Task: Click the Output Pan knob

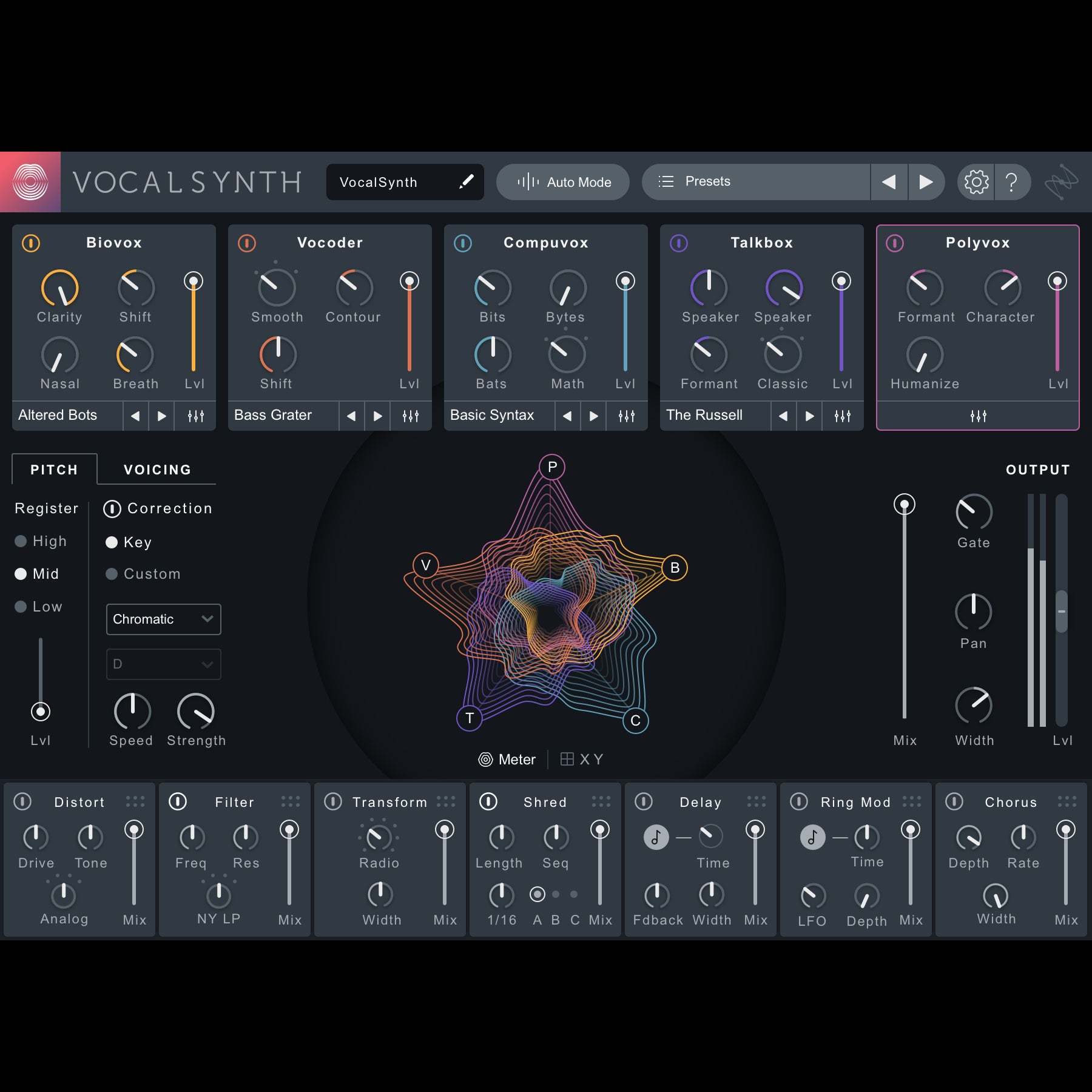Action: pyautogui.click(x=973, y=612)
